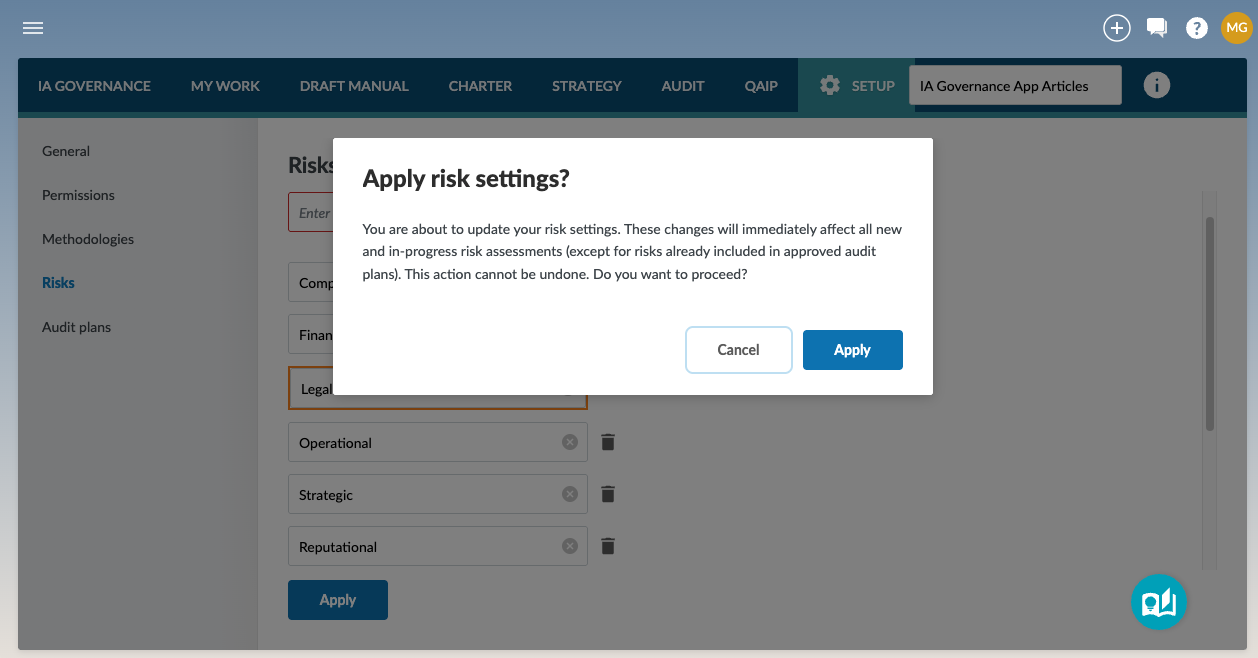
Task: Cancel the risk settings dialog
Action: click(x=739, y=350)
